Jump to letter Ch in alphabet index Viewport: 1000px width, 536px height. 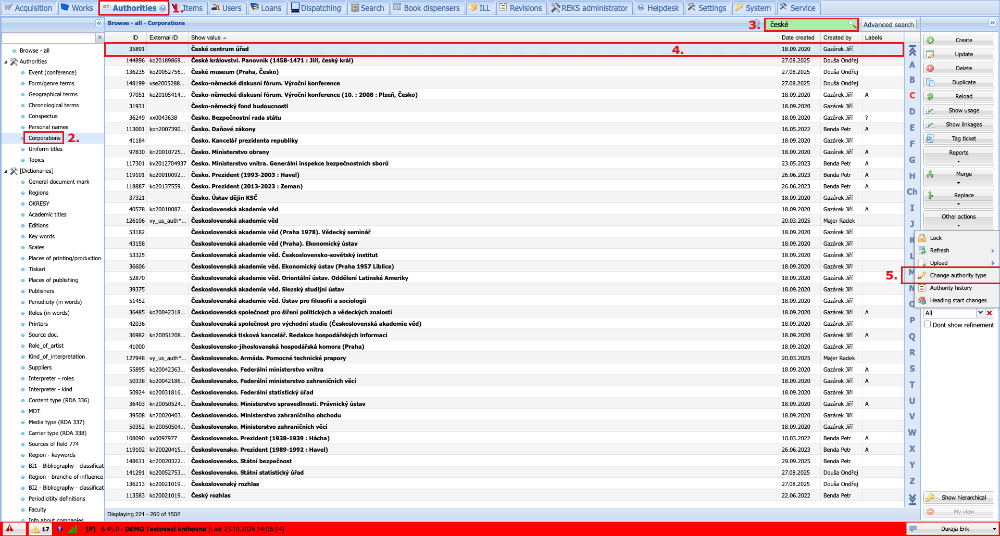click(912, 191)
